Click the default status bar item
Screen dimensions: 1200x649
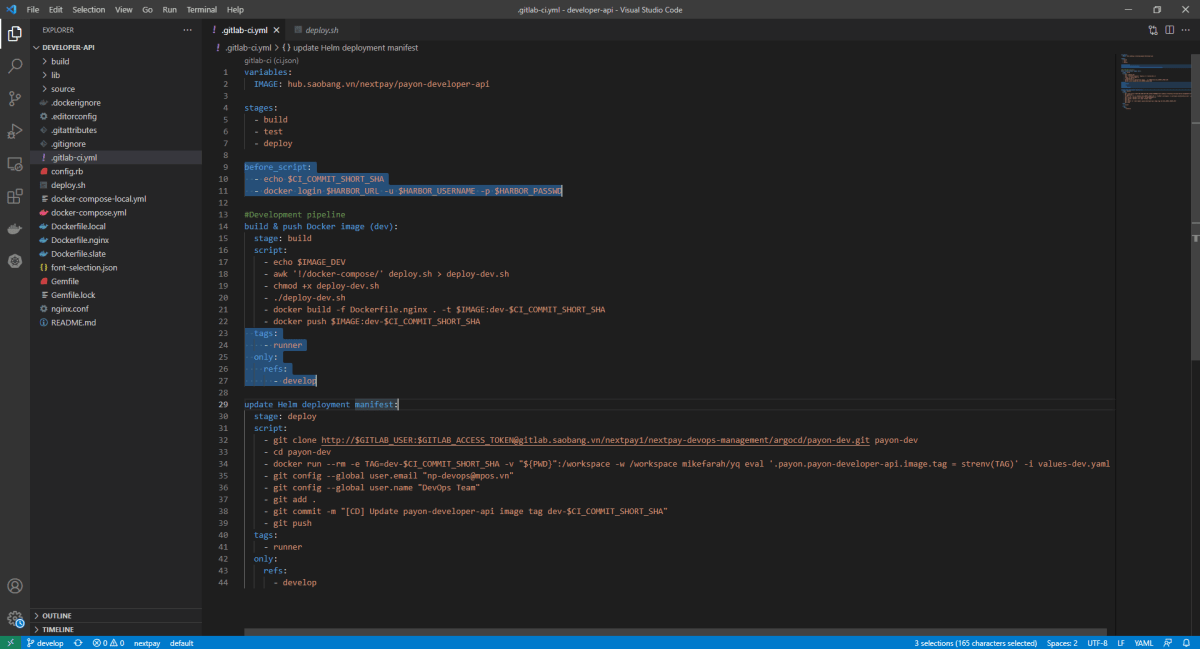tap(181, 643)
